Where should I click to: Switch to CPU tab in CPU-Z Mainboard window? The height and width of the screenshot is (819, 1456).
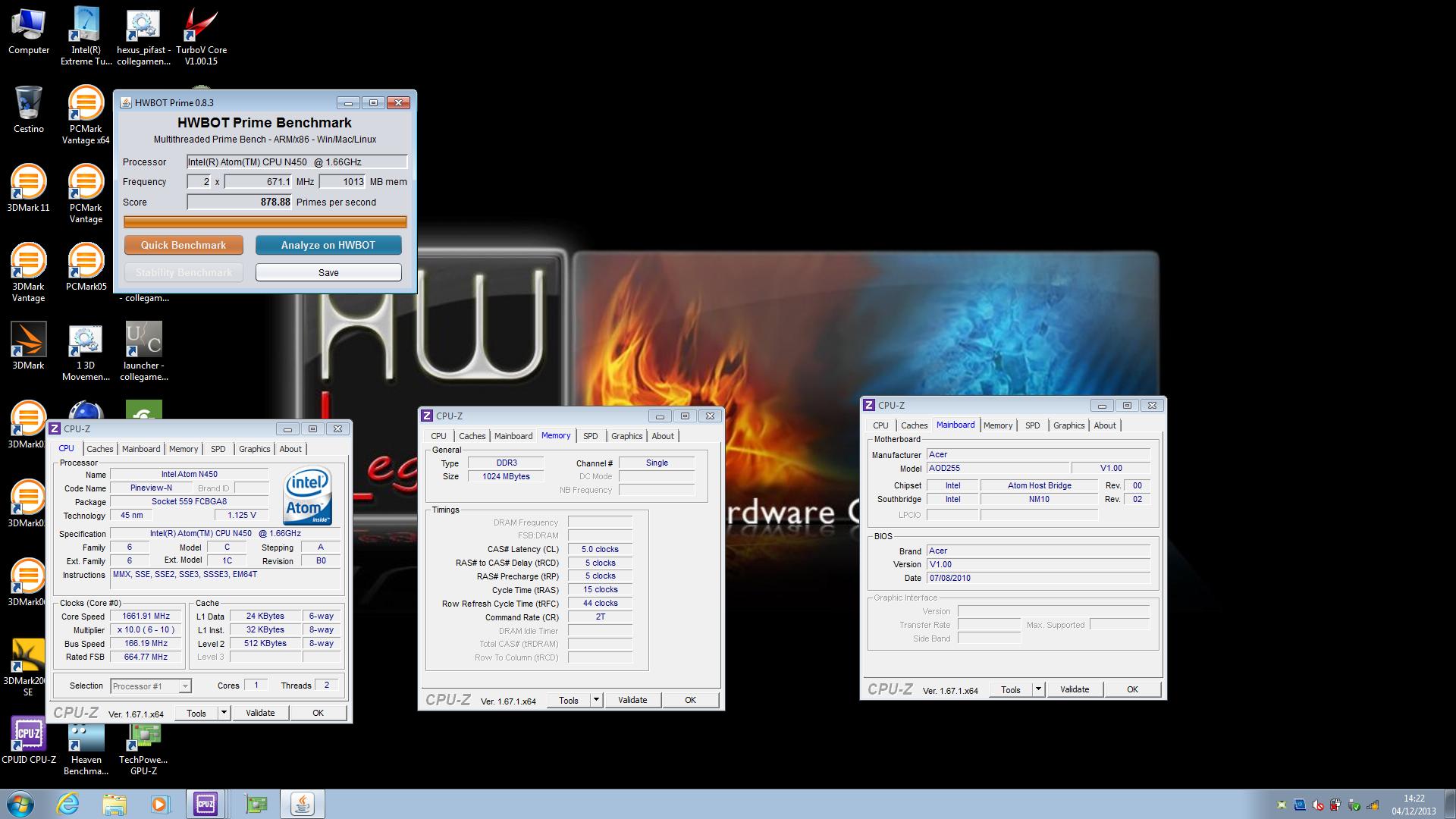[x=880, y=425]
